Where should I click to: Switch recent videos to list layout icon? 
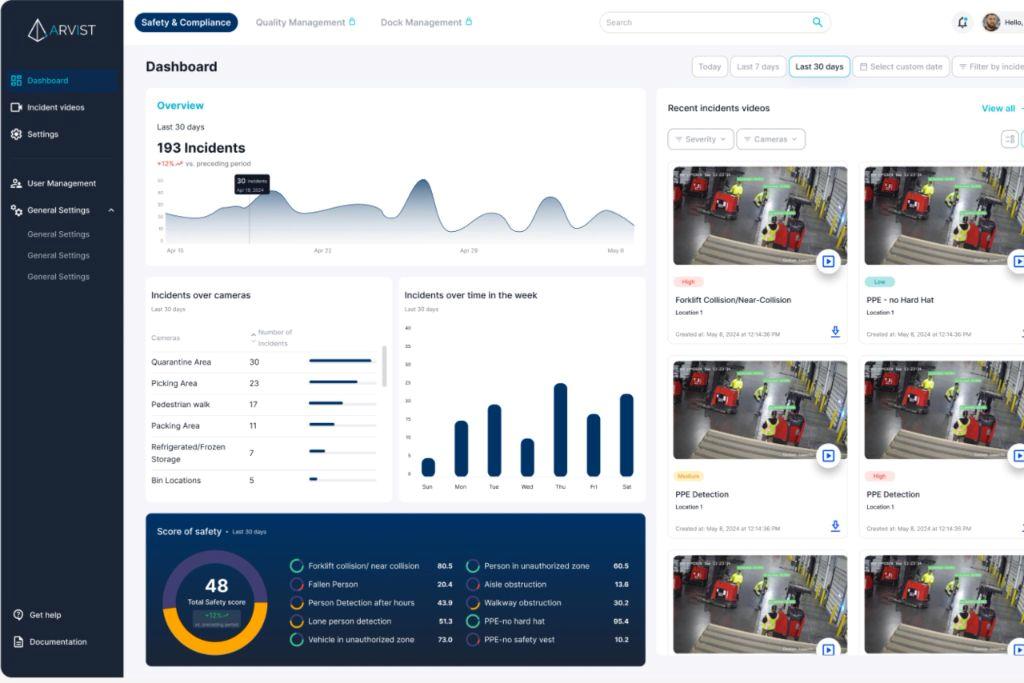pyautogui.click(x=1010, y=139)
